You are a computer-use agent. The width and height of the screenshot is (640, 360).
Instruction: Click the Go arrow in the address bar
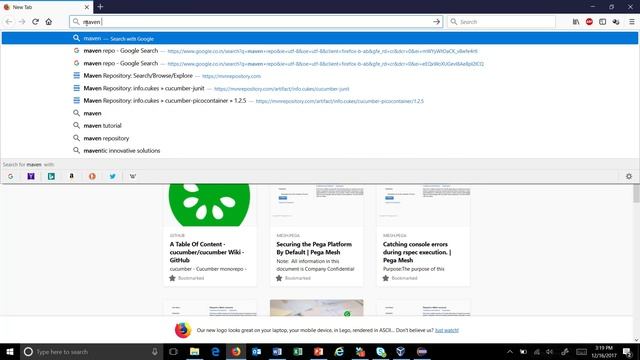pos(436,22)
